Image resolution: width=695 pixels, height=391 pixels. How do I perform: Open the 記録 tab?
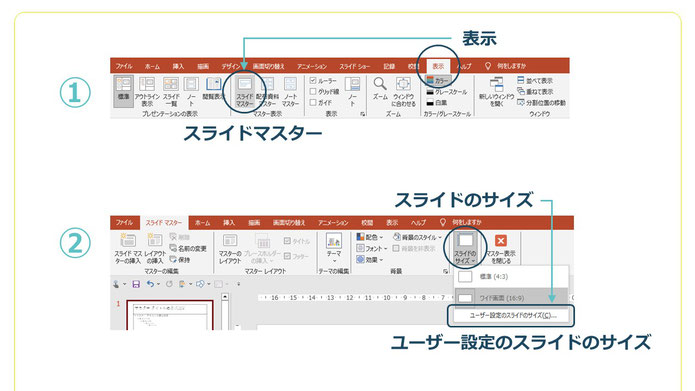[x=389, y=66]
